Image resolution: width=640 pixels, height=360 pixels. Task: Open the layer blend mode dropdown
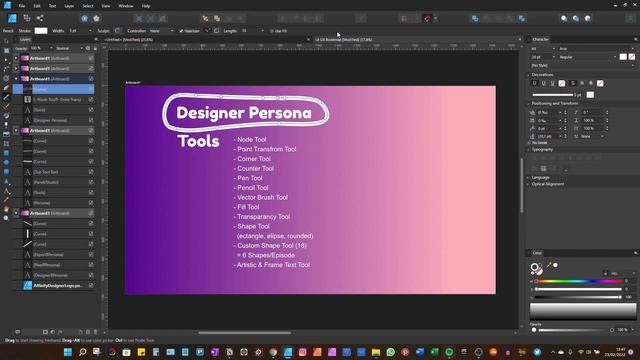pyautogui.click(x=69, y=48)
